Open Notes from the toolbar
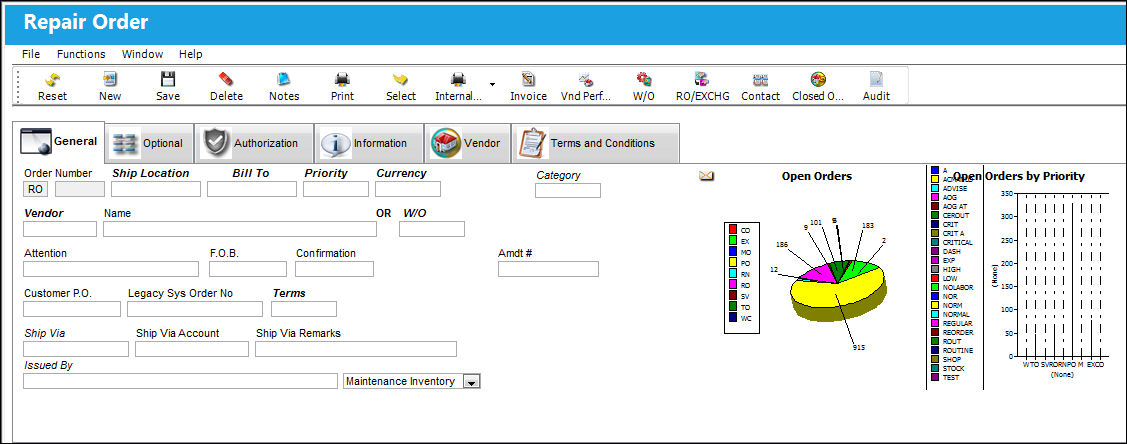Screen dimensions: 1127x444 click(x=284, y=80)
